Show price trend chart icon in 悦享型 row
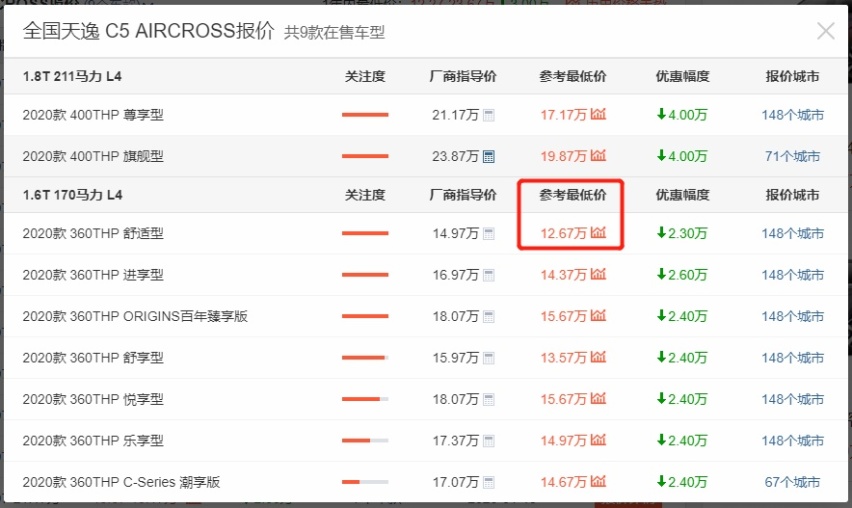 click(x=598, y=398)
